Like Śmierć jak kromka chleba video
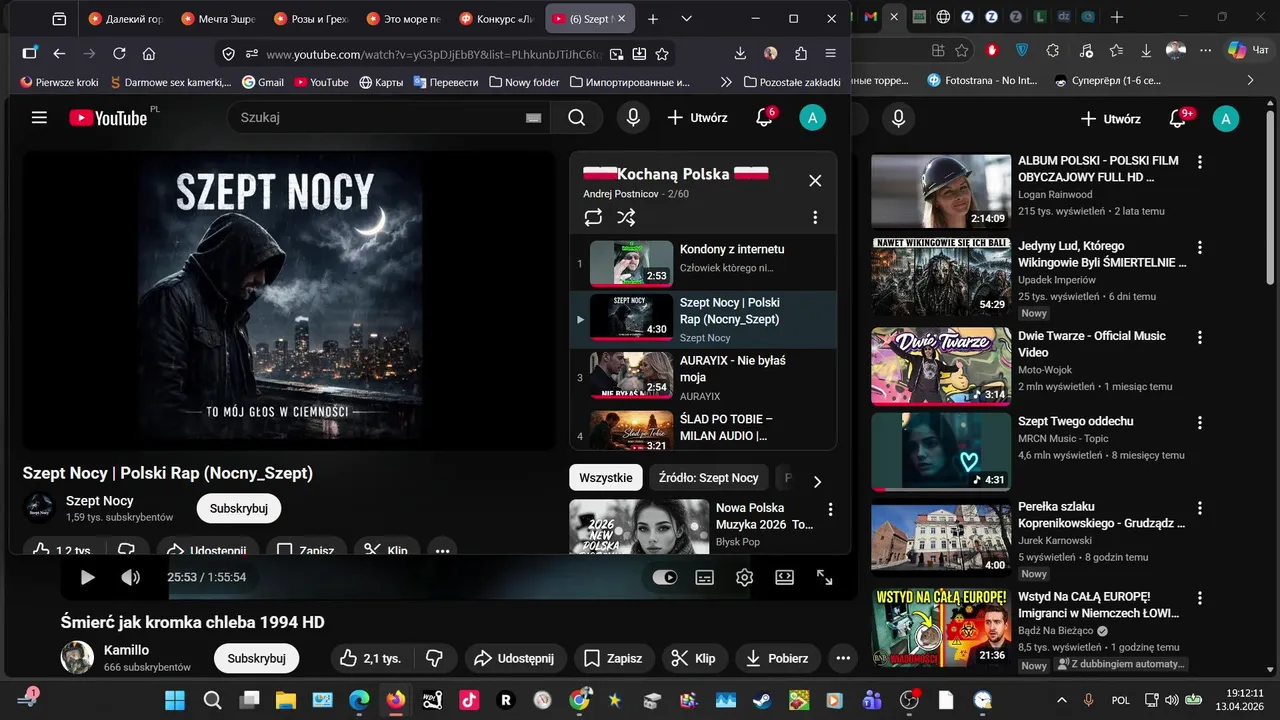The width and height of the screenshot is (1280, 720). coord(370,658)
